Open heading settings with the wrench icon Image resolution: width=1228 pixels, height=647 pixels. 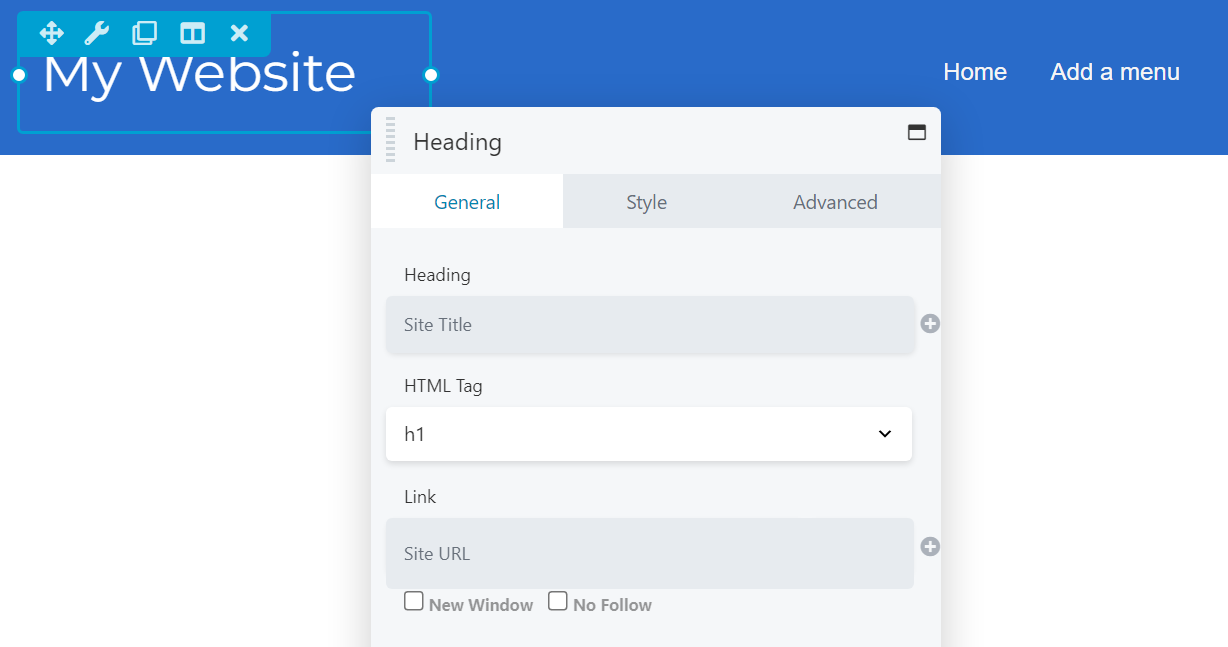click(x=97, y=33)
